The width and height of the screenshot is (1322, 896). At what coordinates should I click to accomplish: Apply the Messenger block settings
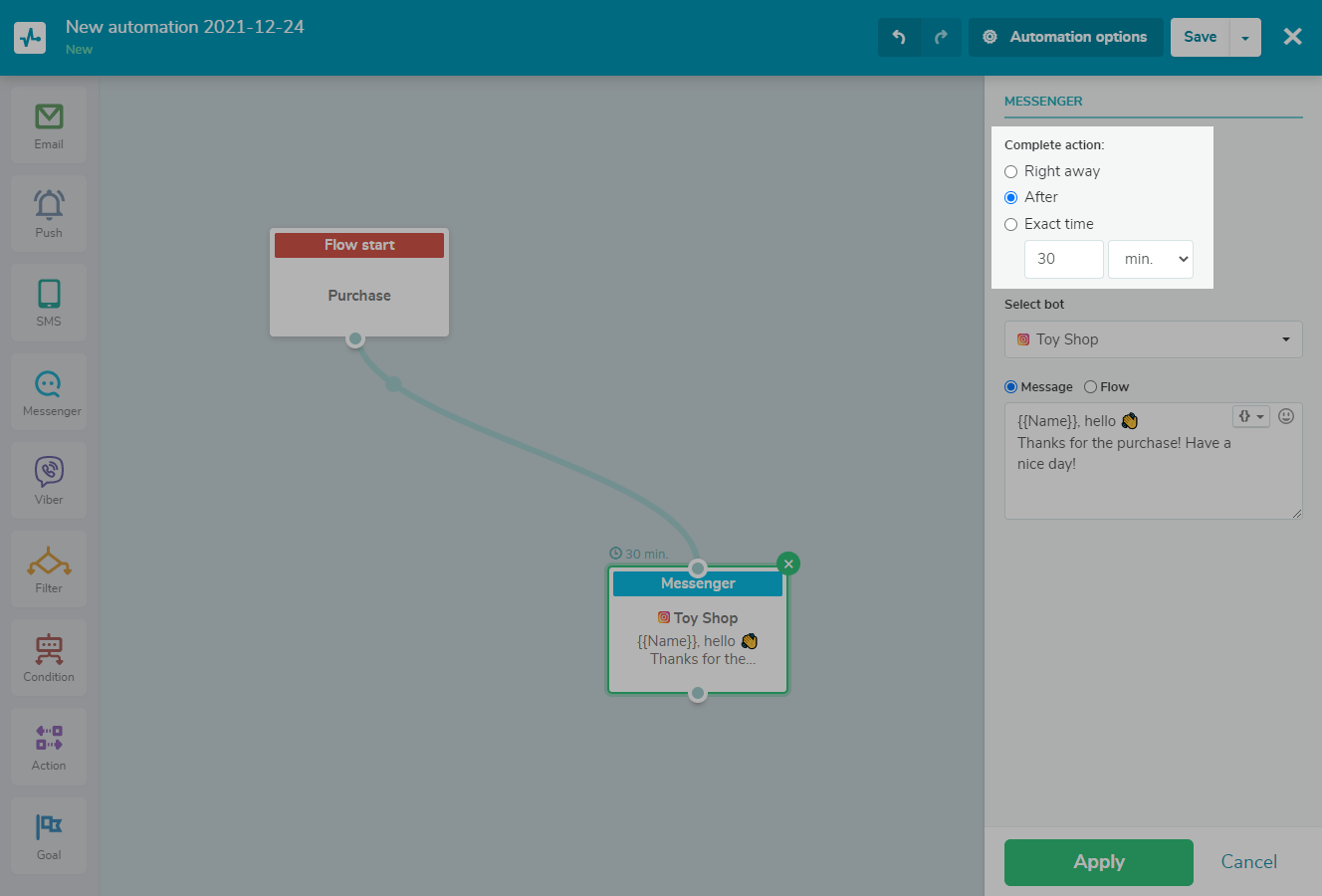click(1099, 862)
